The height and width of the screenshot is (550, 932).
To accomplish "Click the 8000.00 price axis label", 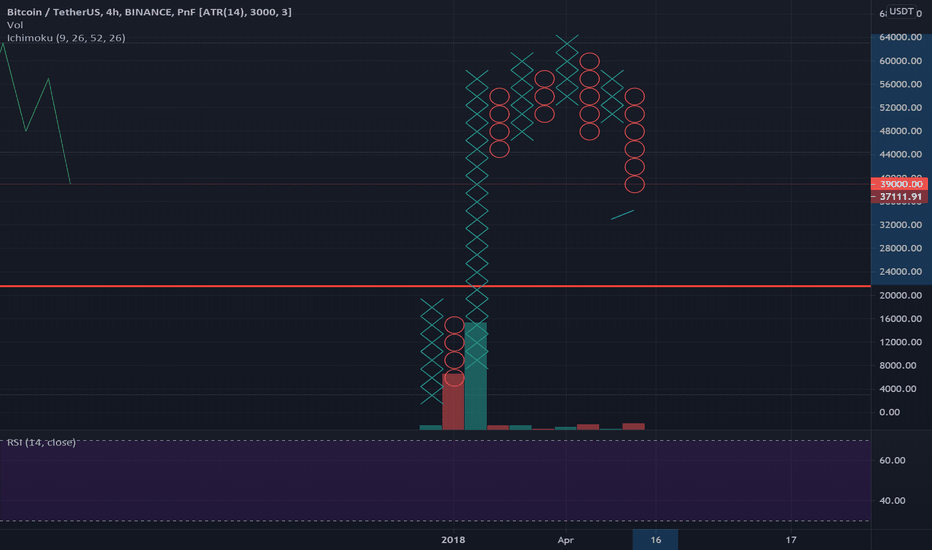I will coord(898,365).
